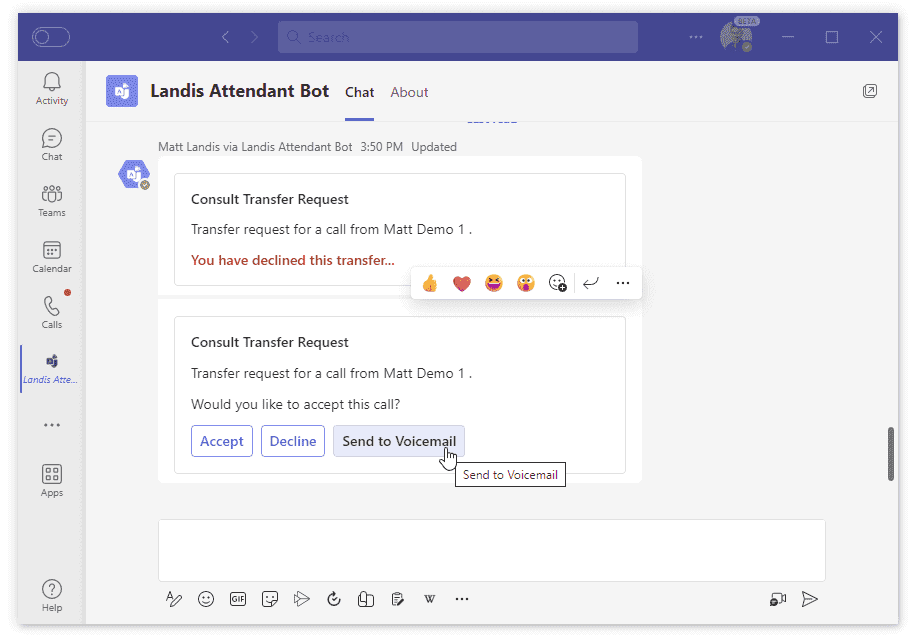917x644 pixels.
Task: React with thumbs up emoji
Action: 430,283
